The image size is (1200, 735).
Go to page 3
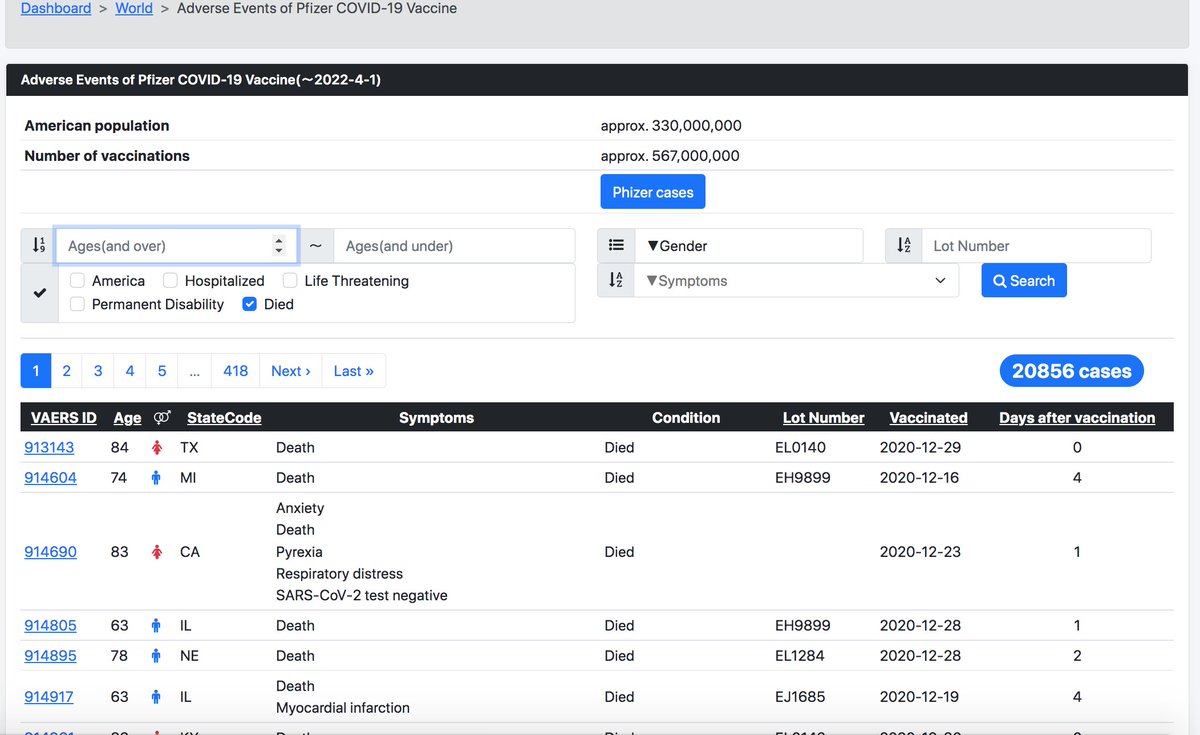(x=98, y=371)
